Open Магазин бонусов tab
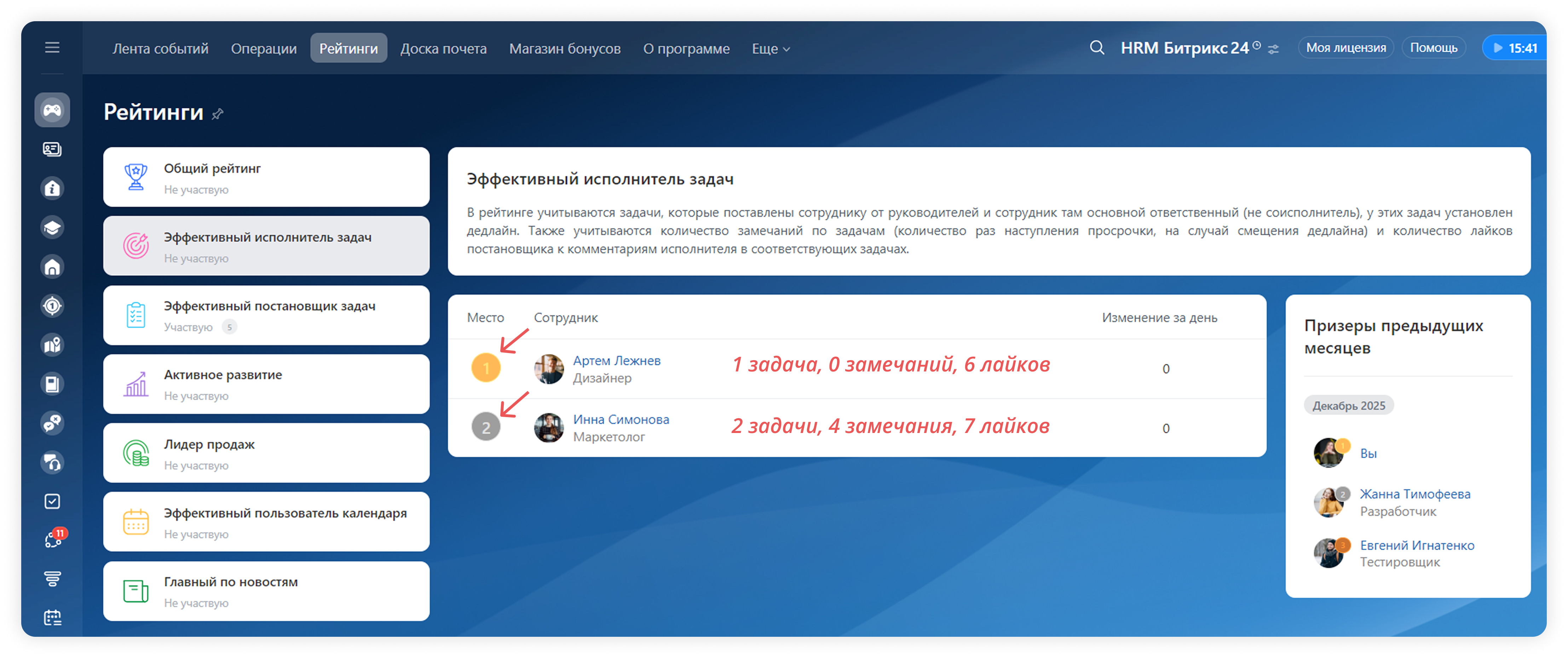This screenshot has height=658, width=1568. coord(564,49)
